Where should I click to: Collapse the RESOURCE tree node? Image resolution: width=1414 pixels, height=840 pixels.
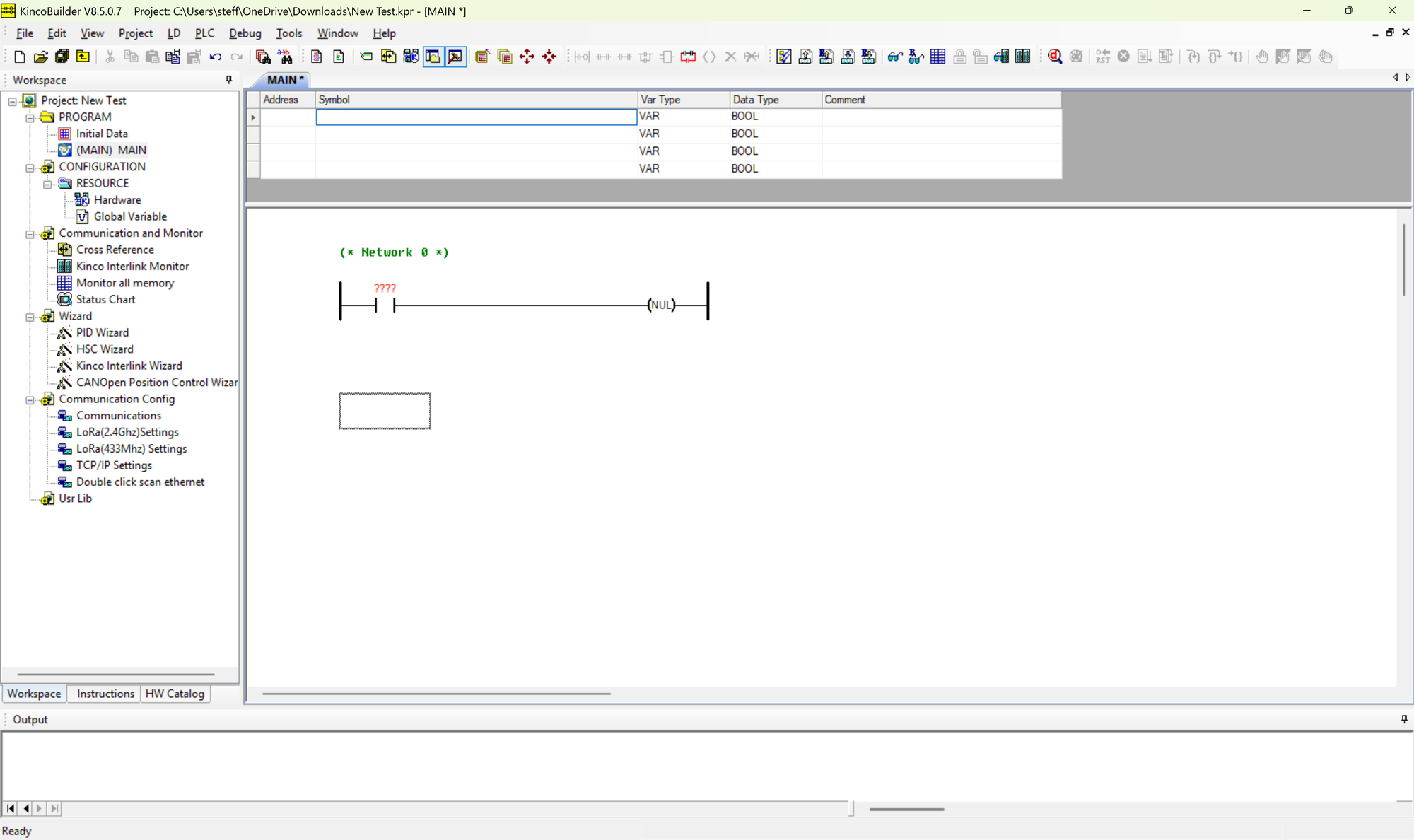47,183
